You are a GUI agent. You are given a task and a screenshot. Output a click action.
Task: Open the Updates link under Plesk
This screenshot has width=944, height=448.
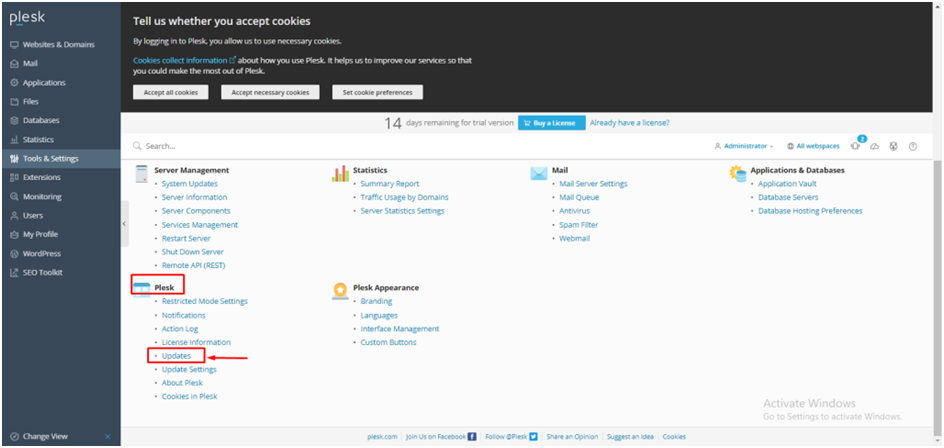pos(176,356)
